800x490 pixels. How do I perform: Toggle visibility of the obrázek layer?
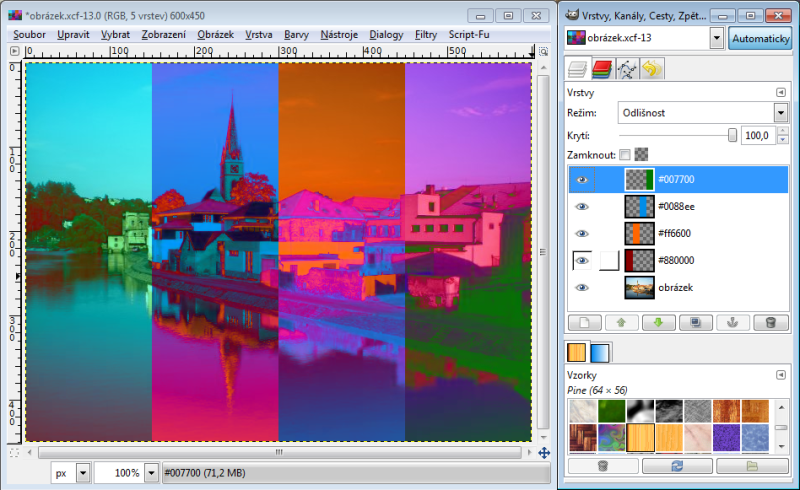coord(581,288)
